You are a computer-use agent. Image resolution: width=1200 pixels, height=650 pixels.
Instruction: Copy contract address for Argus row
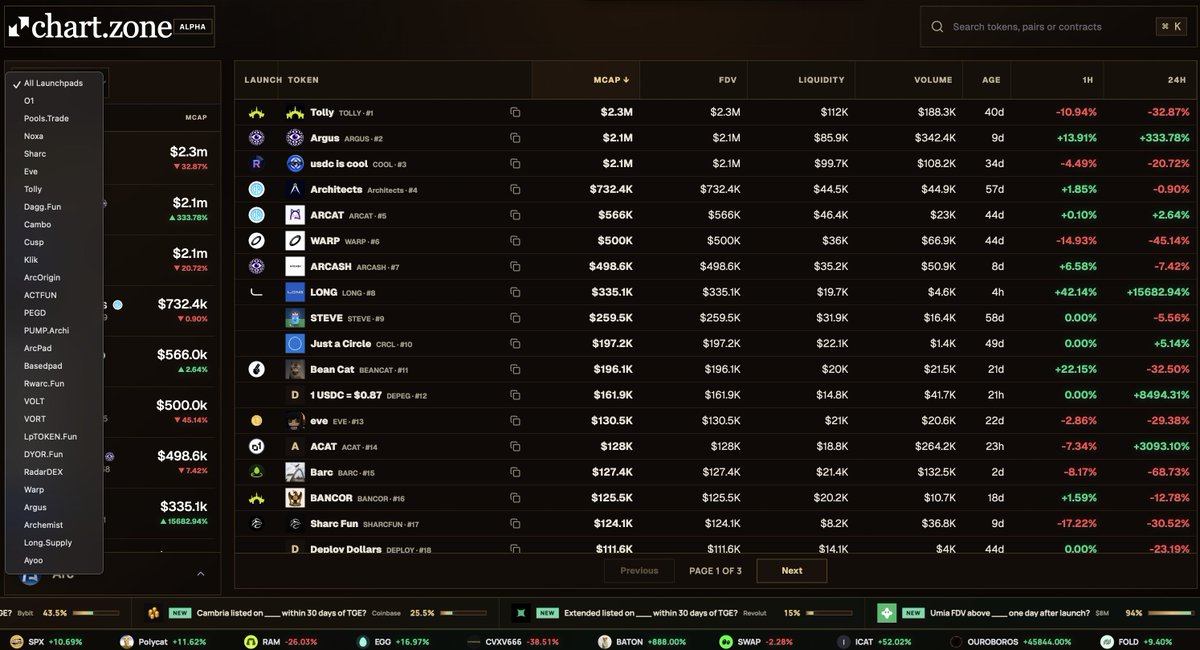515,138
